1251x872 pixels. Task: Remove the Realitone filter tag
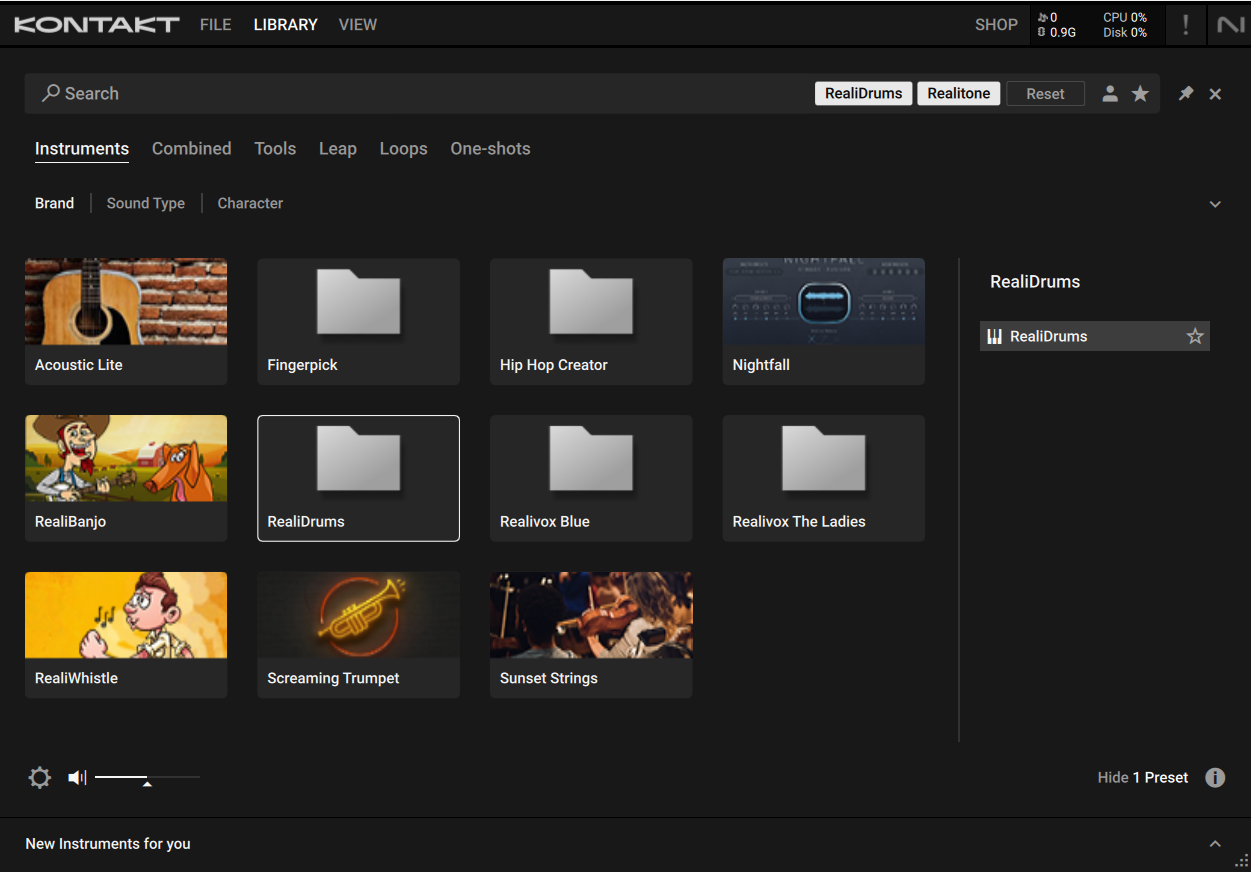click(x=958, y=93)
